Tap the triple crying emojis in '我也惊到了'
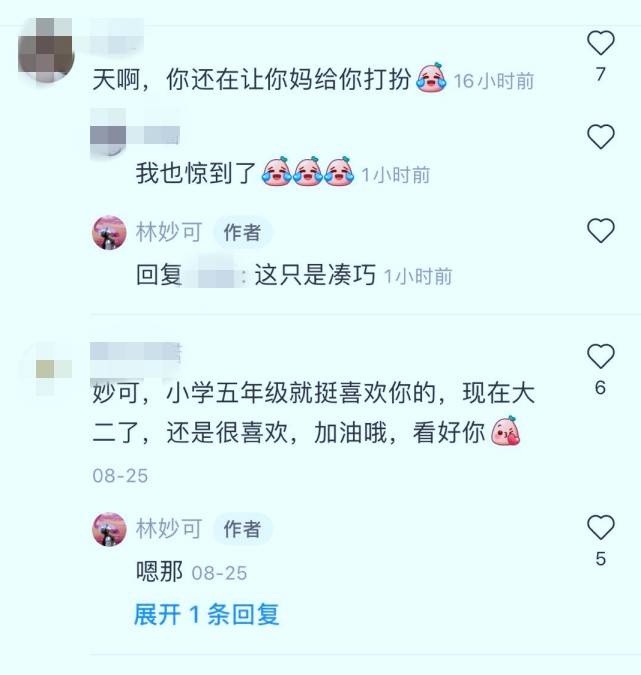The image size is (641, 675). coord(308,171)
